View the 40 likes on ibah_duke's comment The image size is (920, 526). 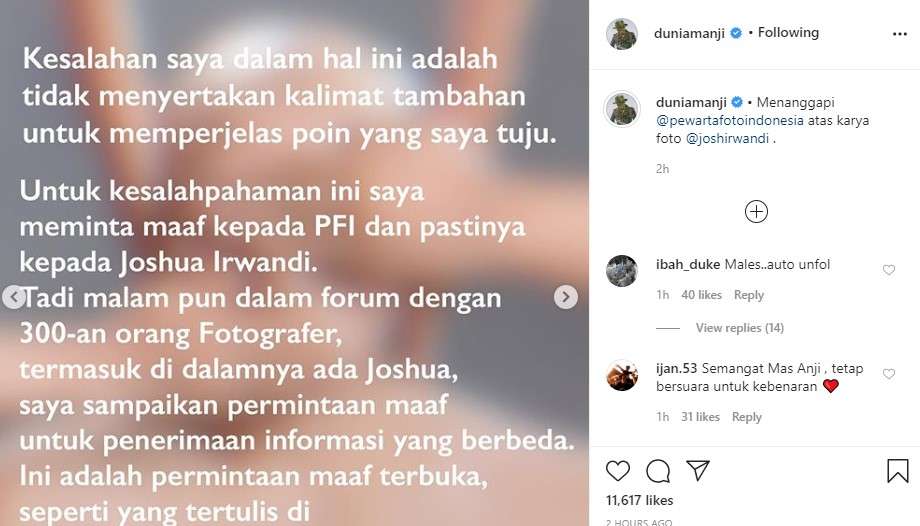(x=701, y=295)
